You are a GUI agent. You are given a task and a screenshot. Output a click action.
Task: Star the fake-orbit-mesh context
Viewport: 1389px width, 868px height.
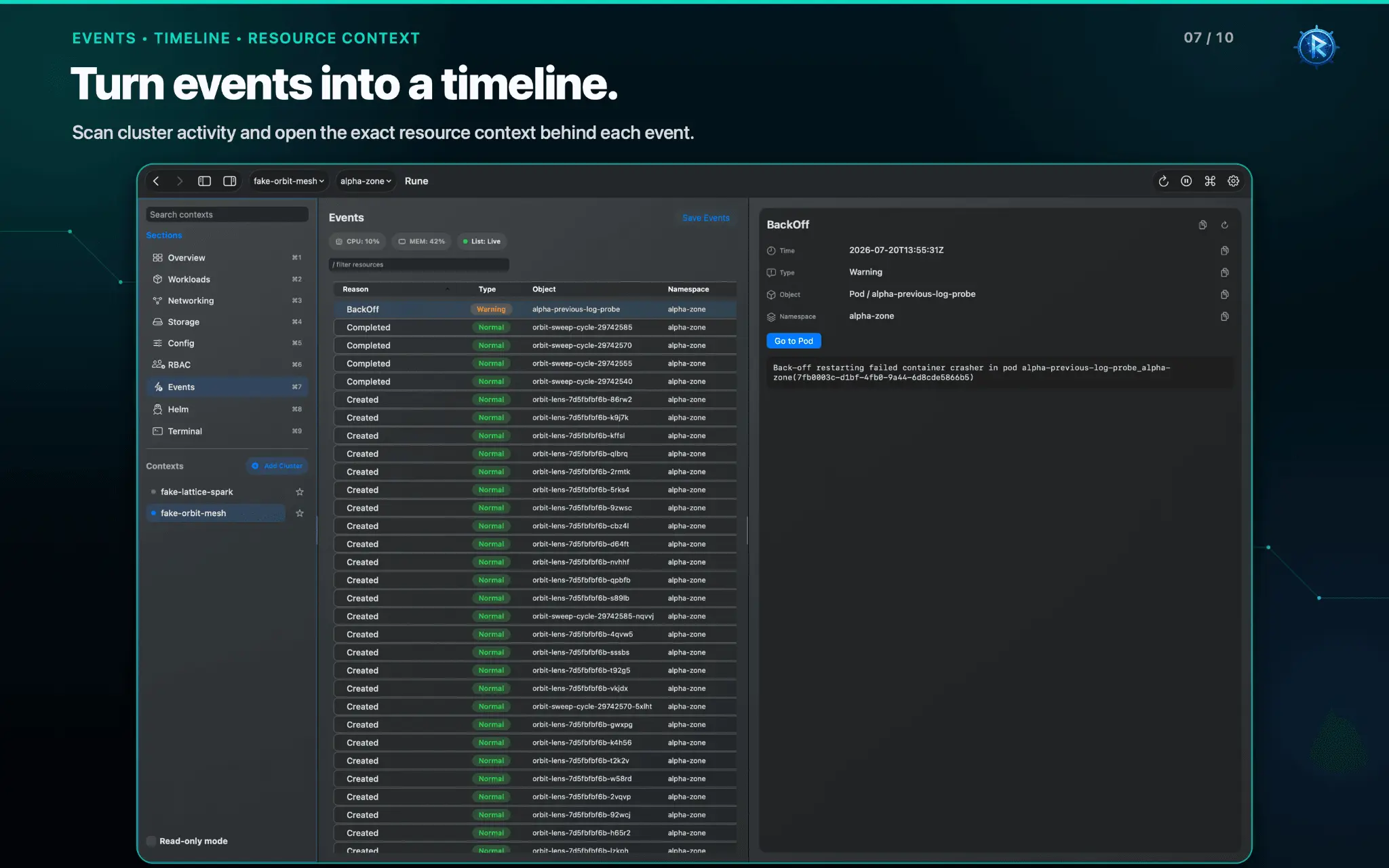(300, 513)
